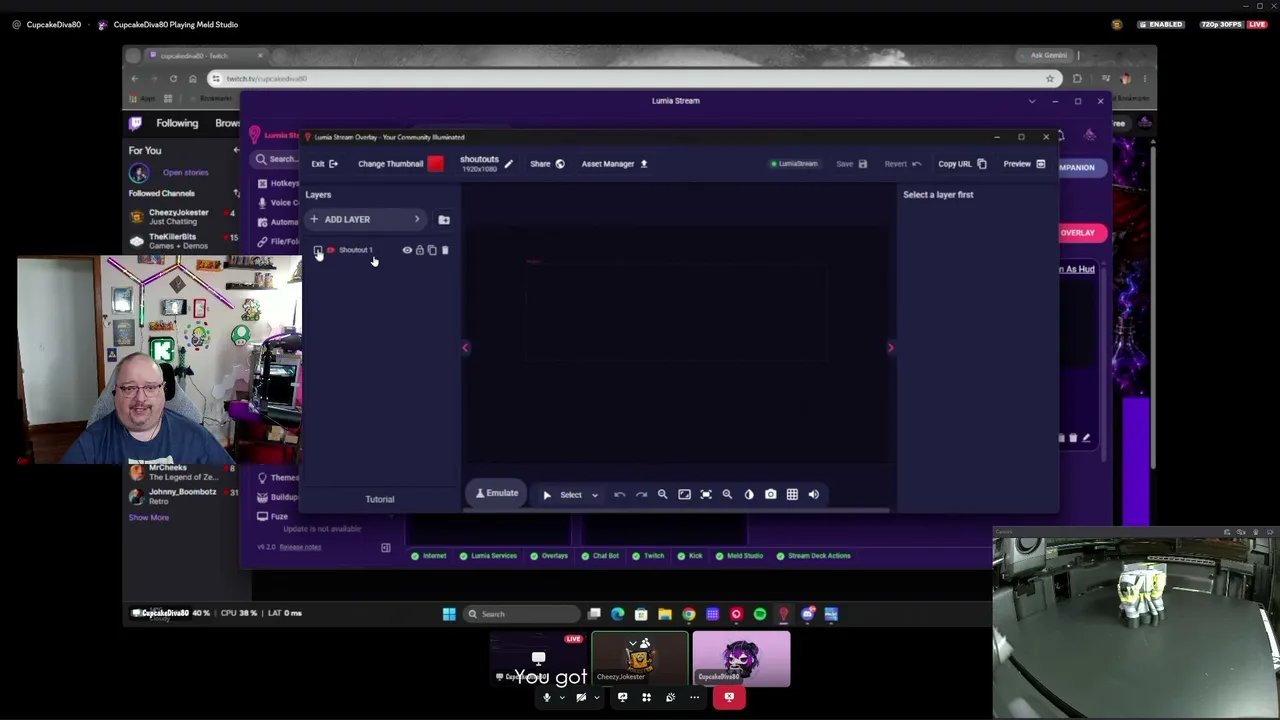Click the red Change Thumbnail swatch
The height and width of the screenshot is (720, 1280).
[x=435, y=164]
